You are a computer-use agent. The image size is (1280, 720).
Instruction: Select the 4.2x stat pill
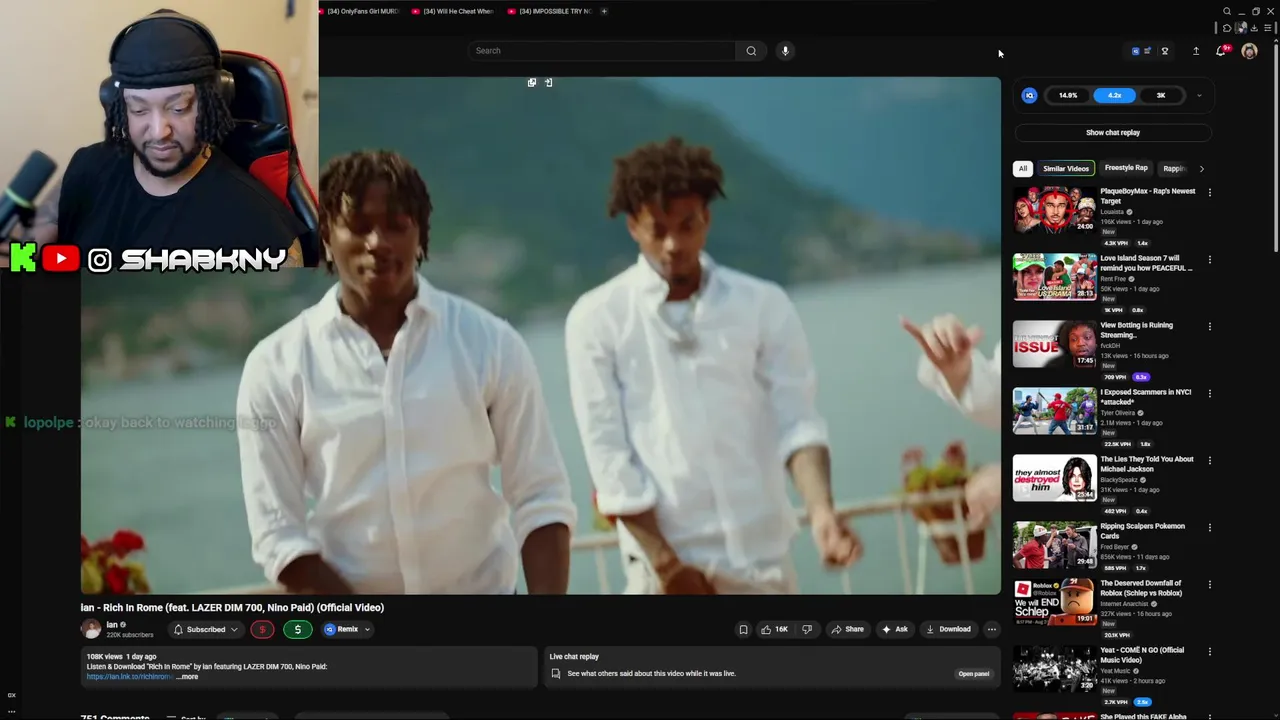[x=1114, y=95]
